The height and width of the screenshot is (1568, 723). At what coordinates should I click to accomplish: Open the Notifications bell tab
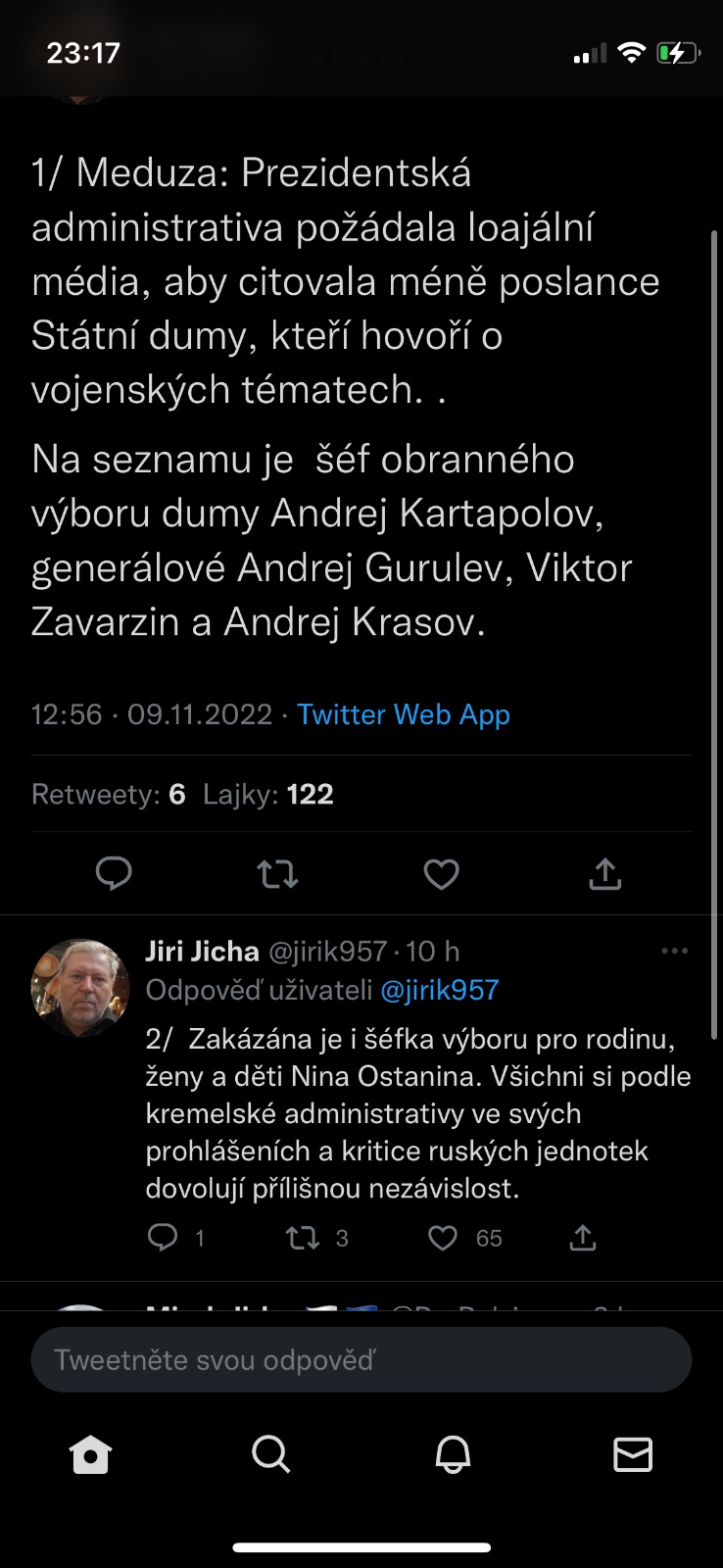coord(453,1454)
